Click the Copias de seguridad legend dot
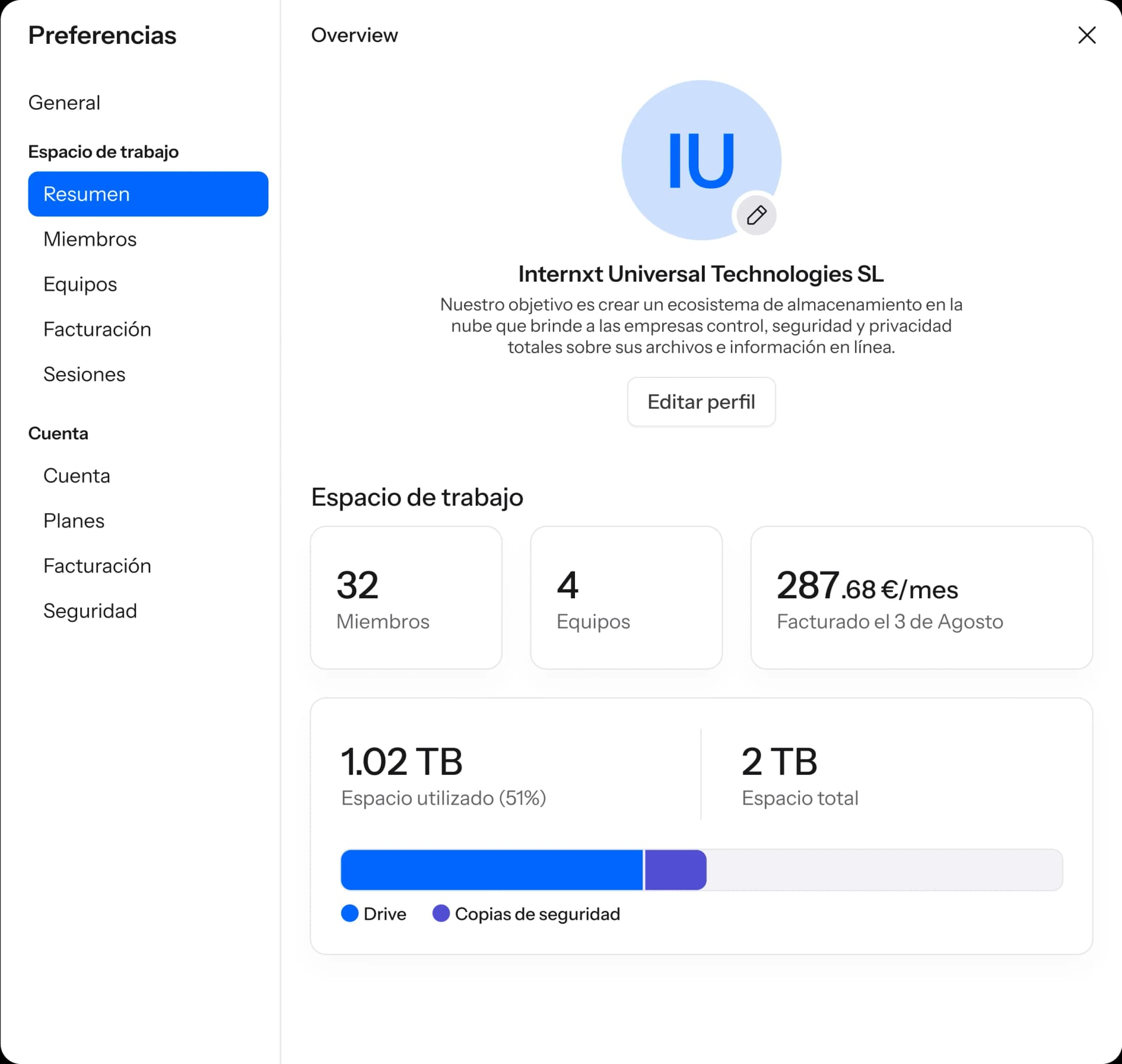Screen dimensions: 1122x1064 pyautogui.click(x=441, y=913)
